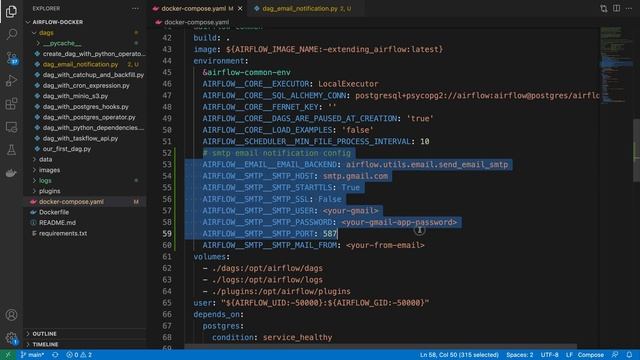Switch to the docker-compose.yaml editor tab
640x360 pixels.
[x=197, y=9]
